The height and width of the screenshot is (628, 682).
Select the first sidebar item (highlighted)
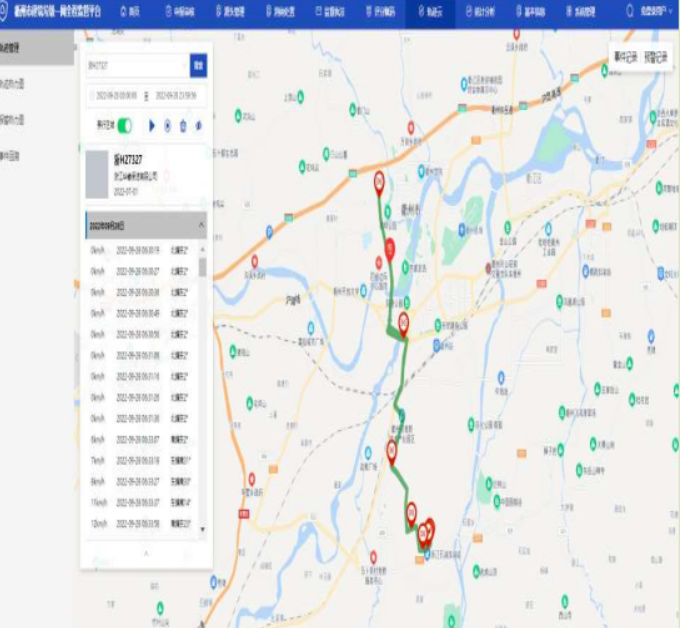pos(37,47)
